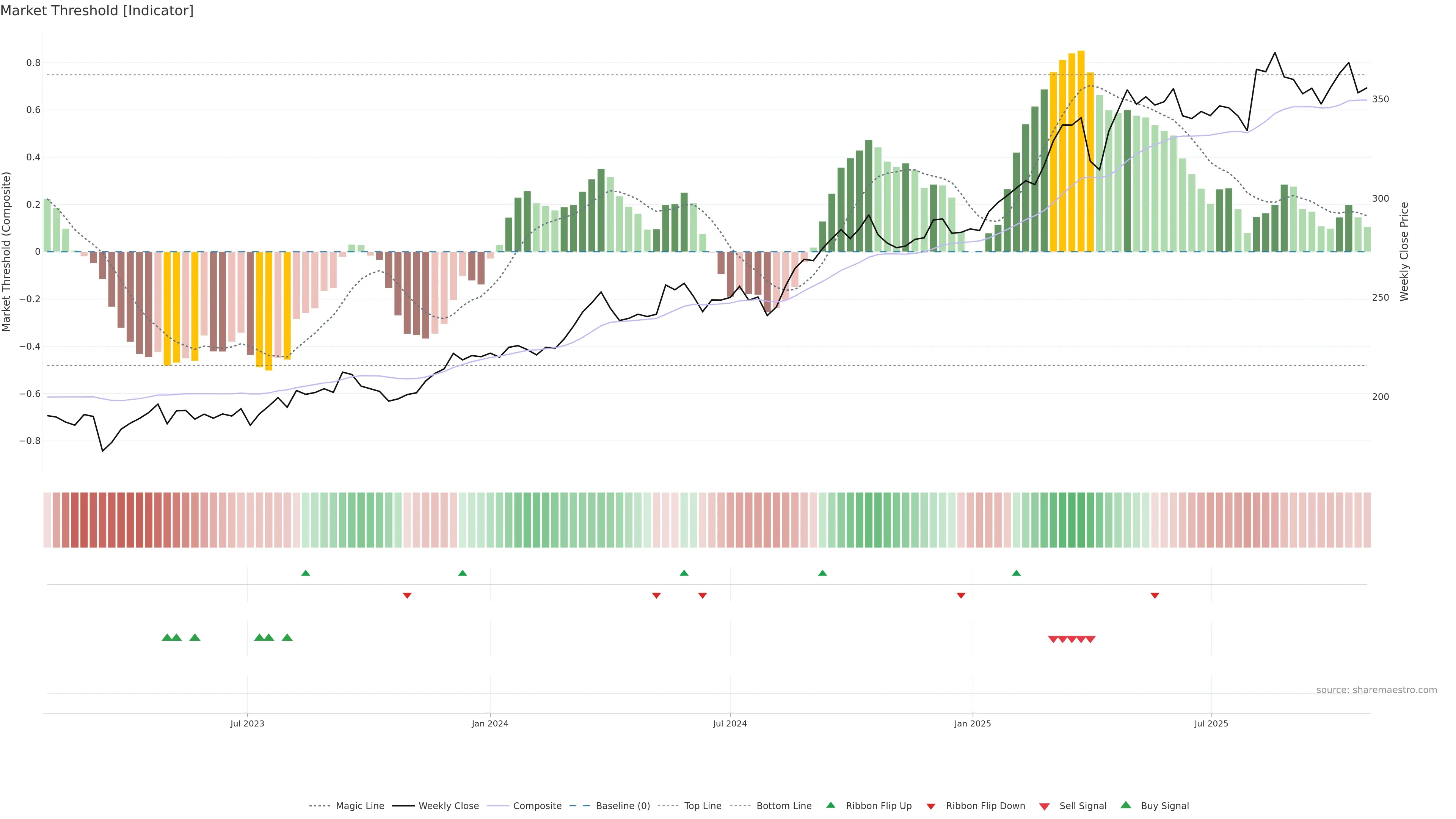This screenshot has width=1456, height=819.
Task: Click the Ribbon Flip Up marker right after Jan 2025
Action: (1016, 573)
